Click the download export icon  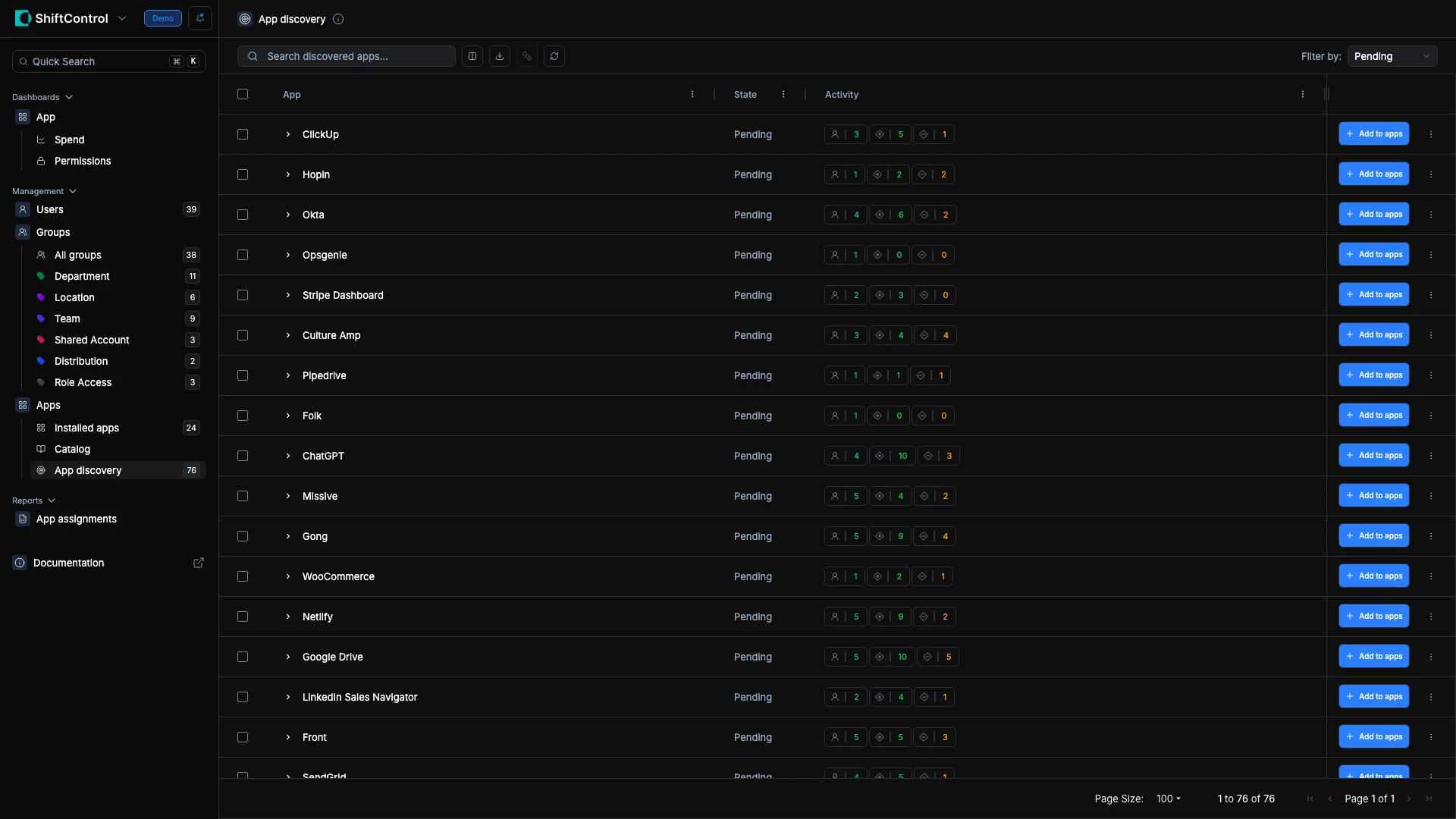pos(500,56)
